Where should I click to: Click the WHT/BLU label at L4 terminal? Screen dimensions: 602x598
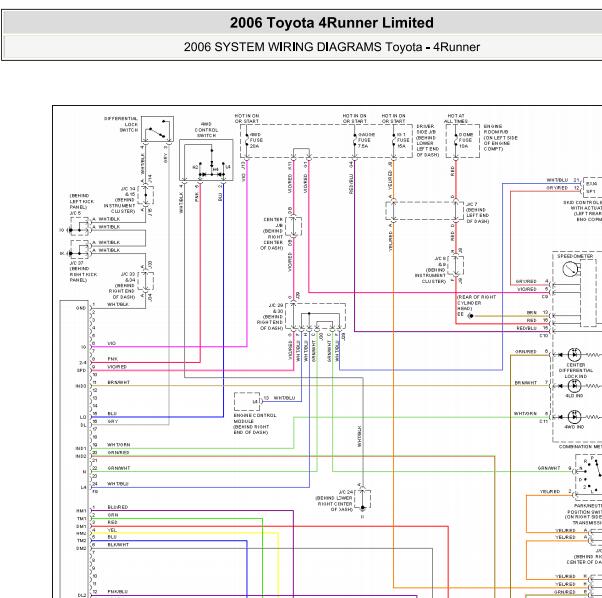click(x=118, y=484)
